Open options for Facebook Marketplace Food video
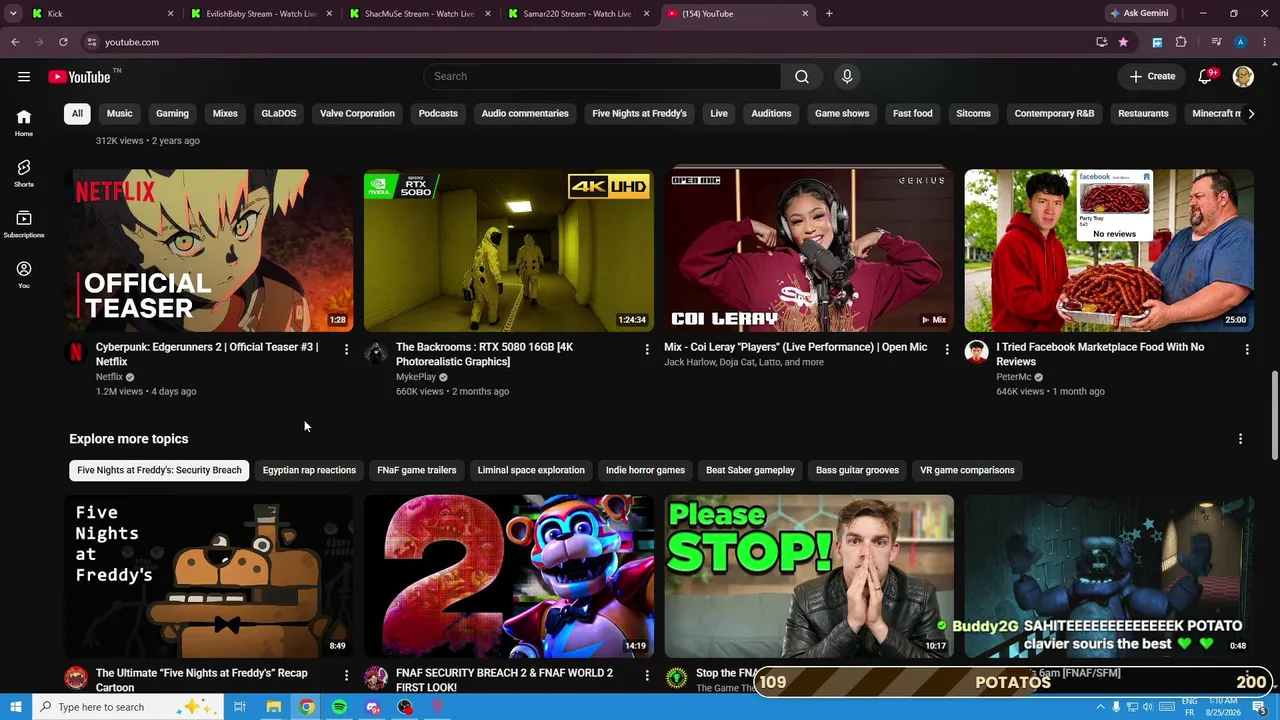Screen dimensions: 1280x720 pos(1247,349)
